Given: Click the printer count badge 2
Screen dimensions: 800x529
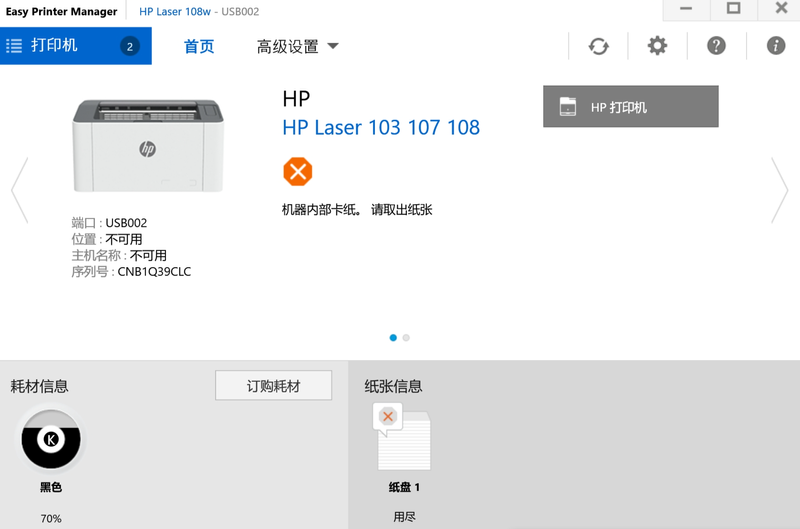Looking at the screenshot, I should pyautogui.click(x=129, y=46).
